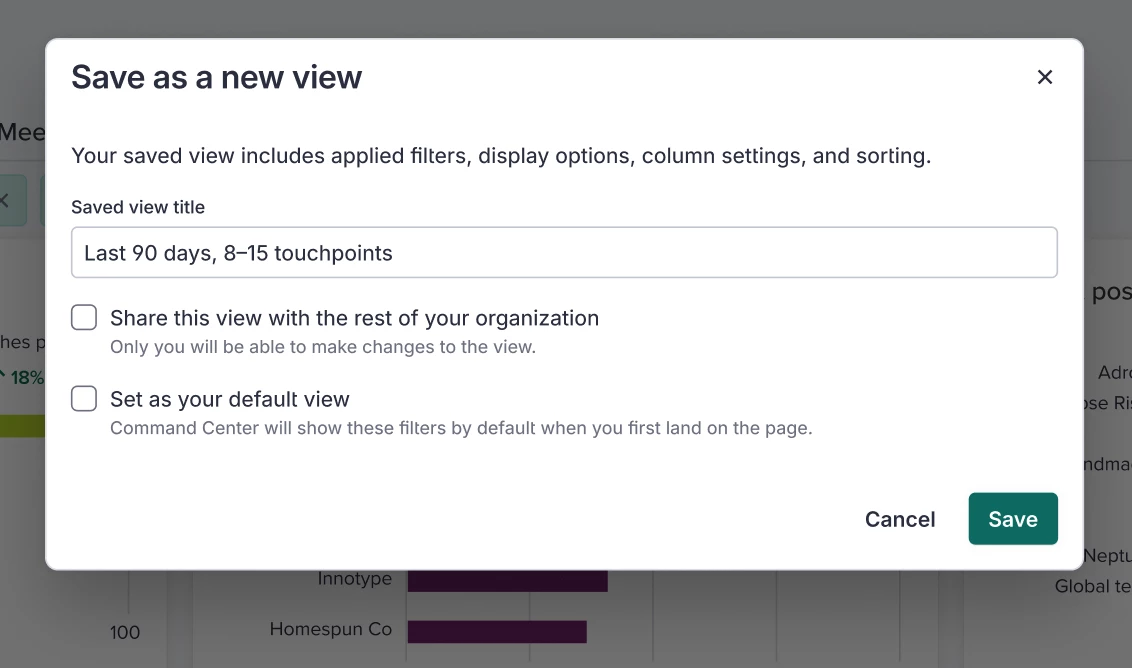Click the dimmed X icon behind the dialog
This screenshot has height=668, width=1132.
click(x=6, y=200)
